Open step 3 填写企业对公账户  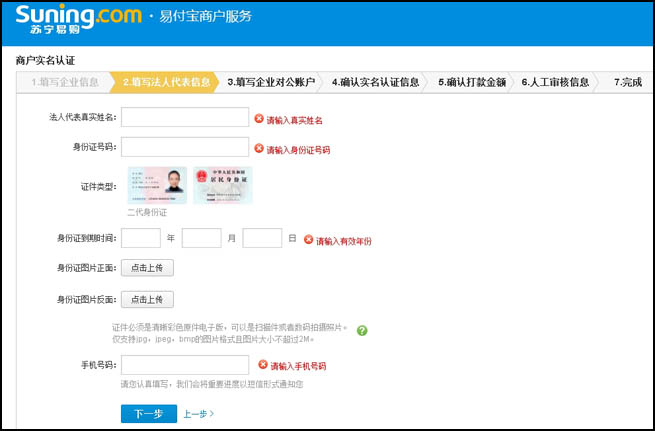click(271, 82)
